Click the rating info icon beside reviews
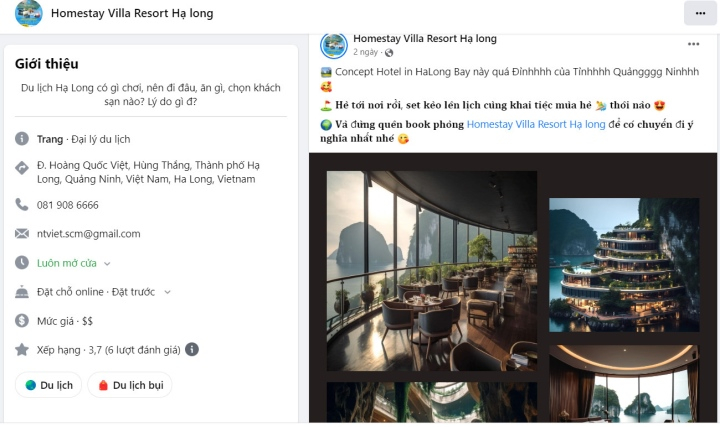 [191, 349]
